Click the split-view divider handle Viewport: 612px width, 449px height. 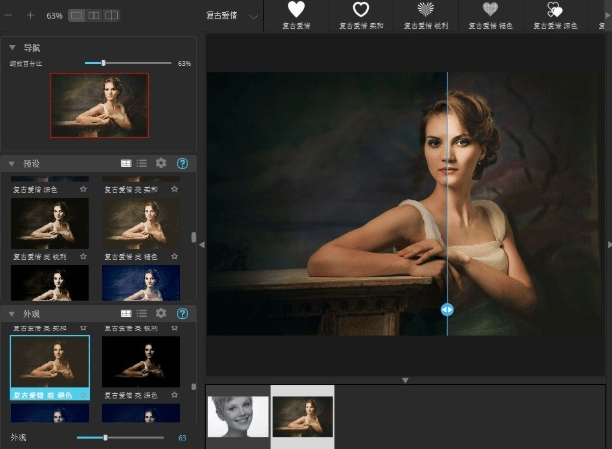(x=447, y=310)
